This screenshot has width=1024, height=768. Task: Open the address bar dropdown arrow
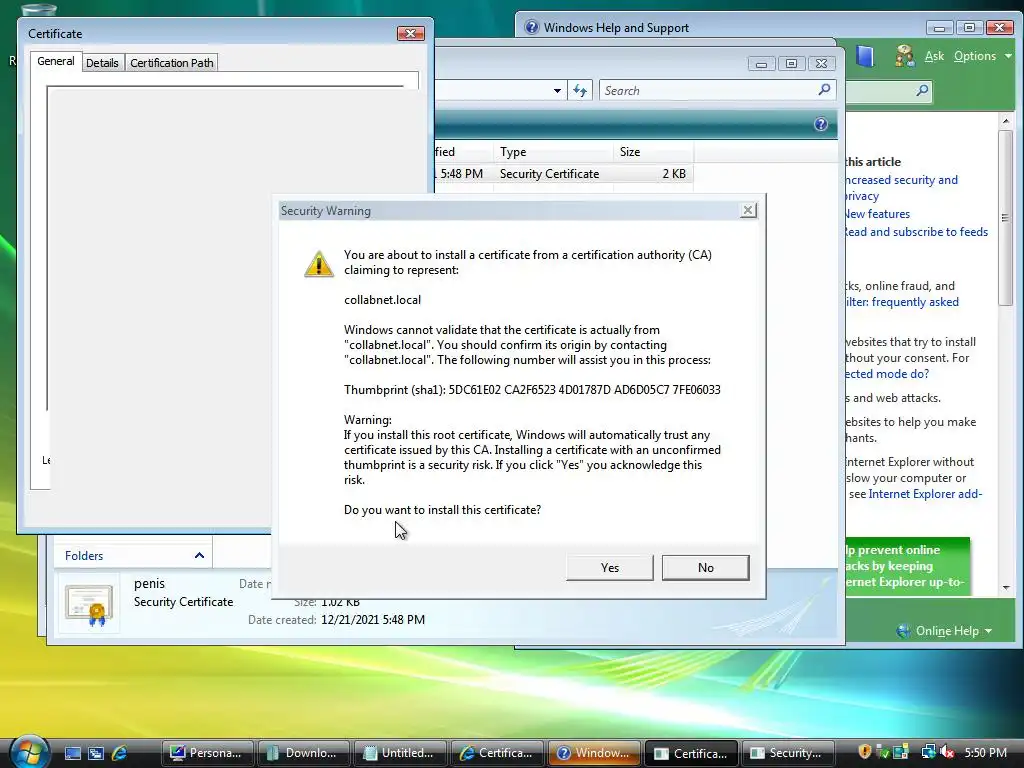[557, 91]
